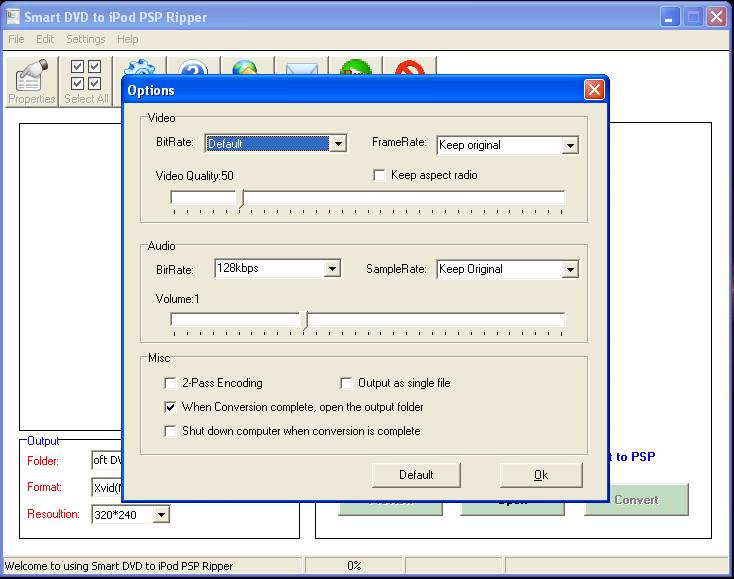Click the Volume slider thumb
734x579 pixels.
tap(305, 321)
